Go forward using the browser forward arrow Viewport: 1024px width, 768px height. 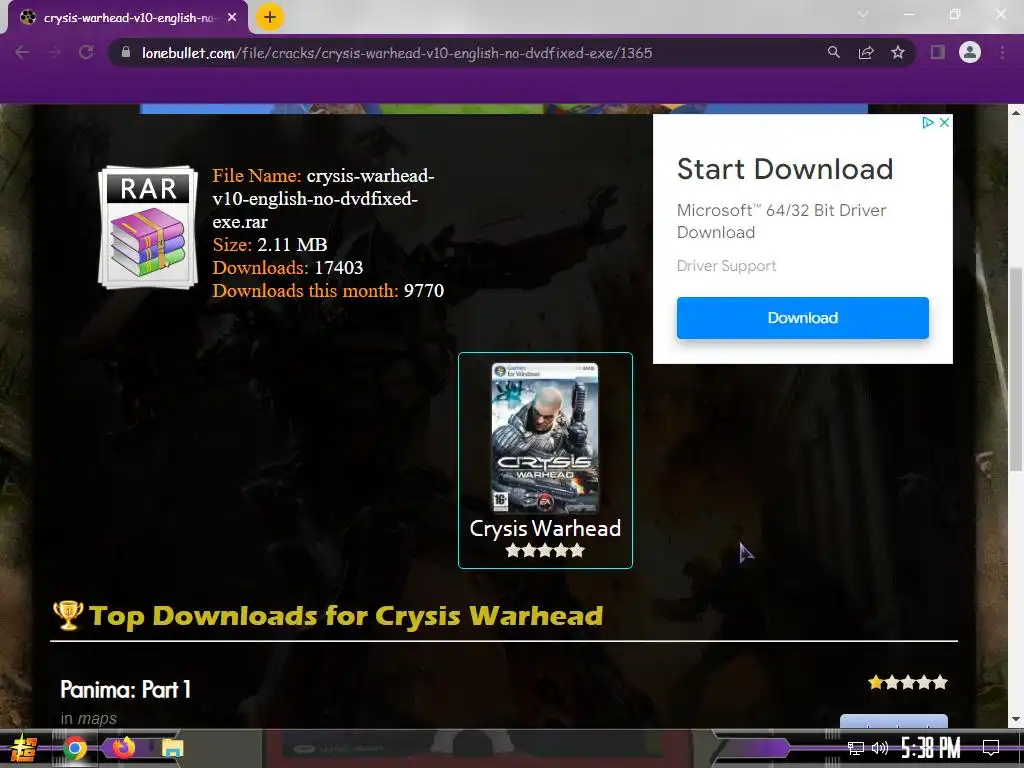point(54,52)
